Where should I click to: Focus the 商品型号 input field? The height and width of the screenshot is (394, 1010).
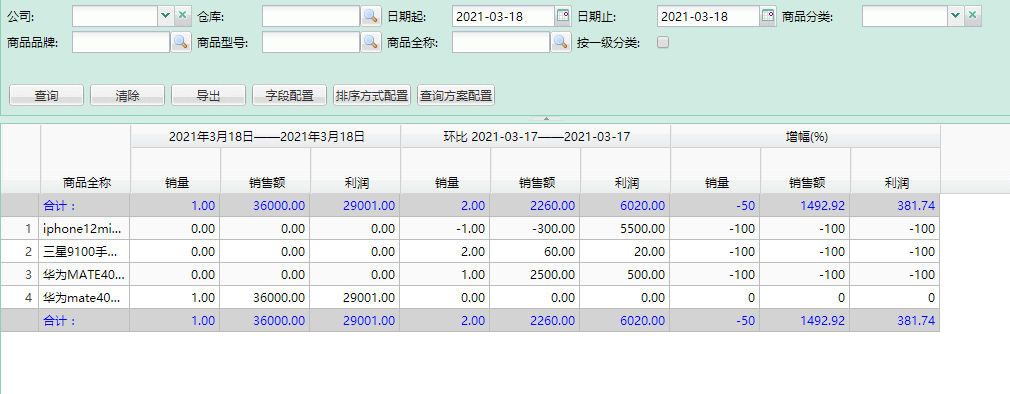(x=311, y=42)
